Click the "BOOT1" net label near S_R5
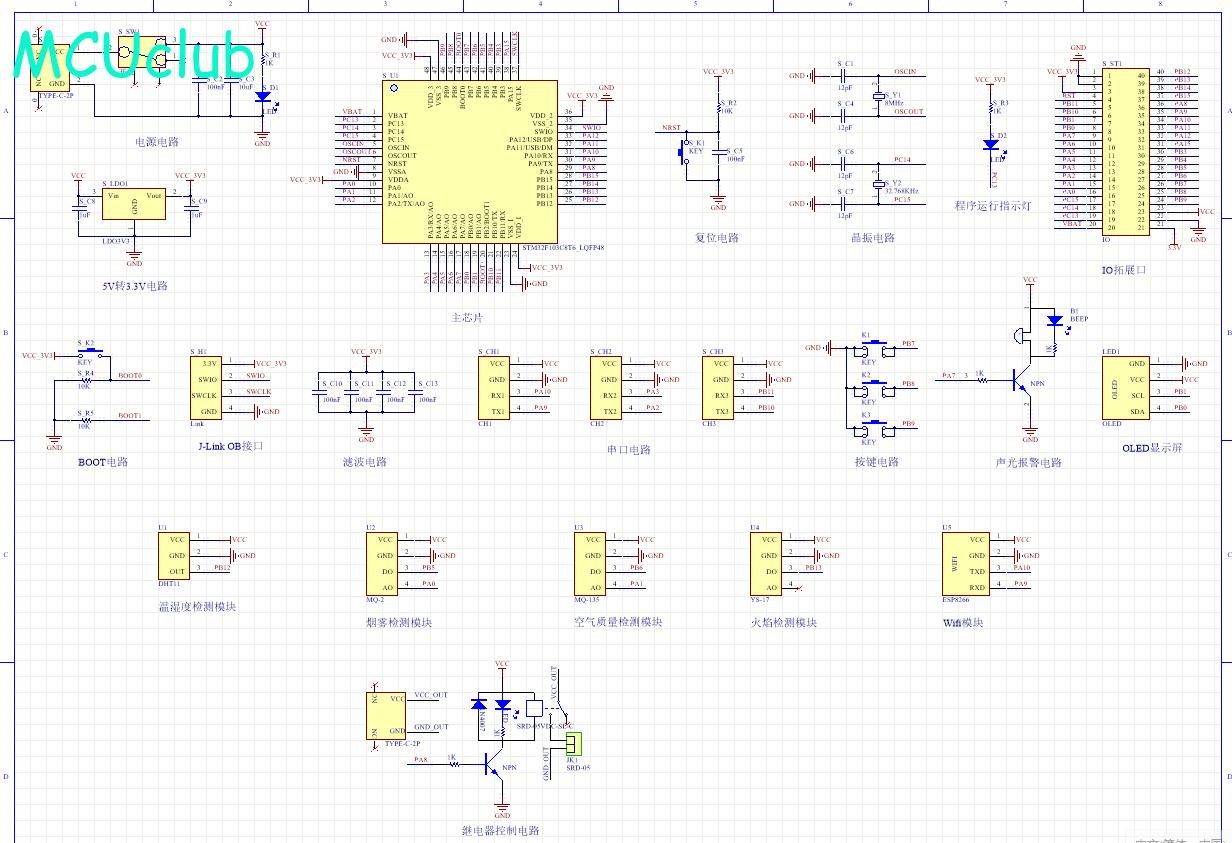The image size is (1232, 843). click(130, 415)
